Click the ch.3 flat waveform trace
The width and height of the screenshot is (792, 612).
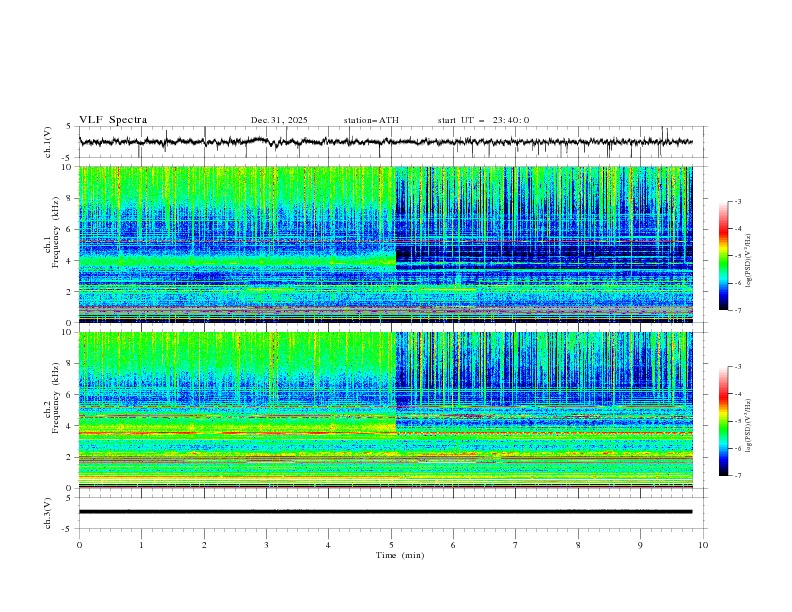[385, 512]
